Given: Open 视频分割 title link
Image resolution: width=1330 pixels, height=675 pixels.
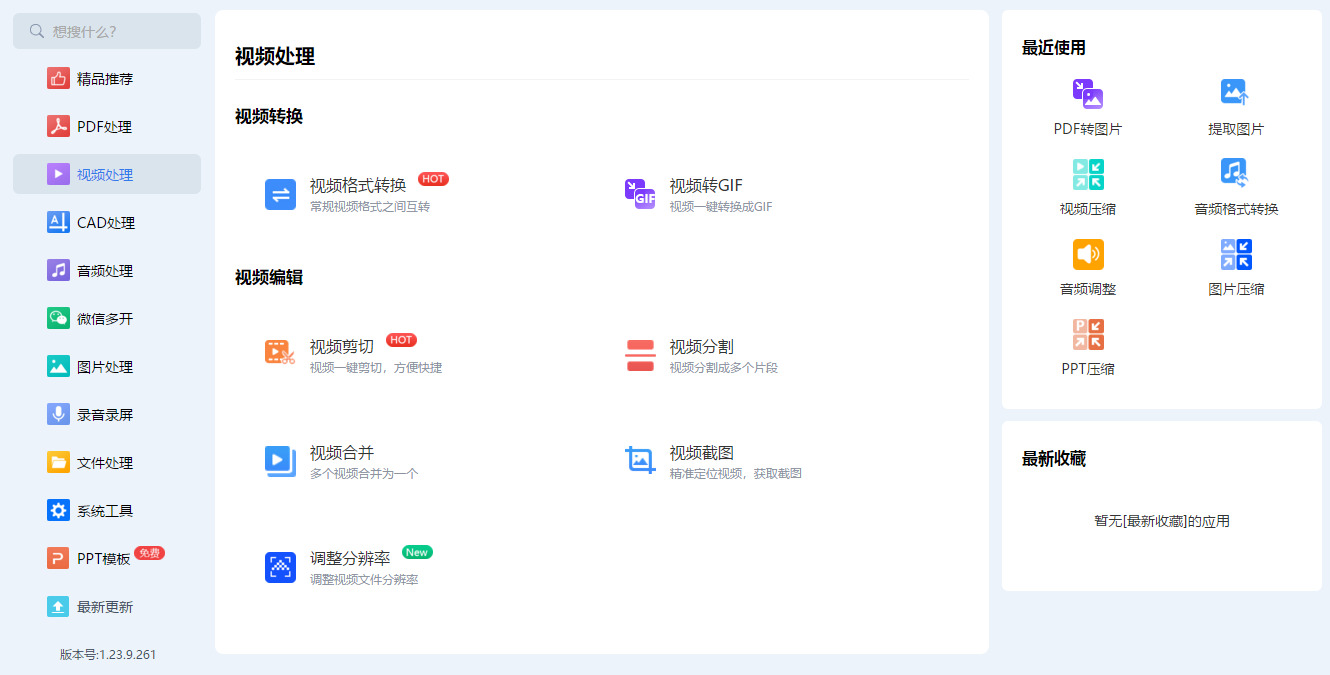Looking at the screenshot, I should pos(702,346).
